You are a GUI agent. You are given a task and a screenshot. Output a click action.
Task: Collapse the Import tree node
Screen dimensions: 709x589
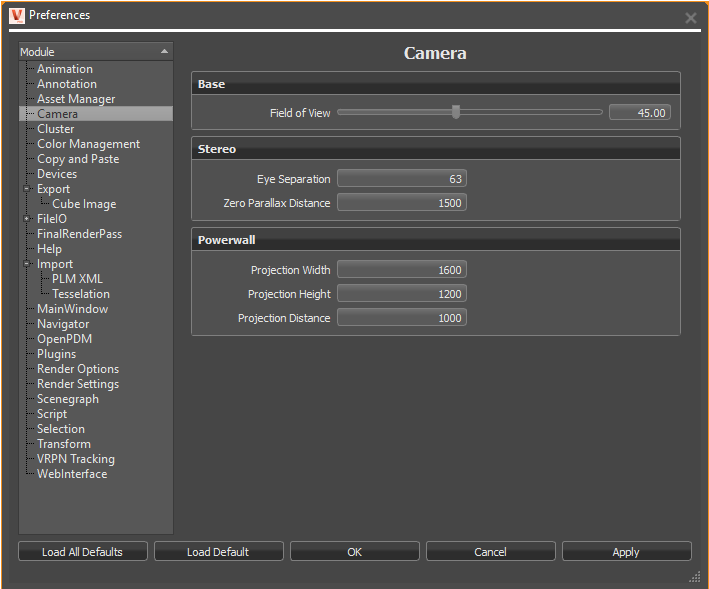(x=27, y=264)
